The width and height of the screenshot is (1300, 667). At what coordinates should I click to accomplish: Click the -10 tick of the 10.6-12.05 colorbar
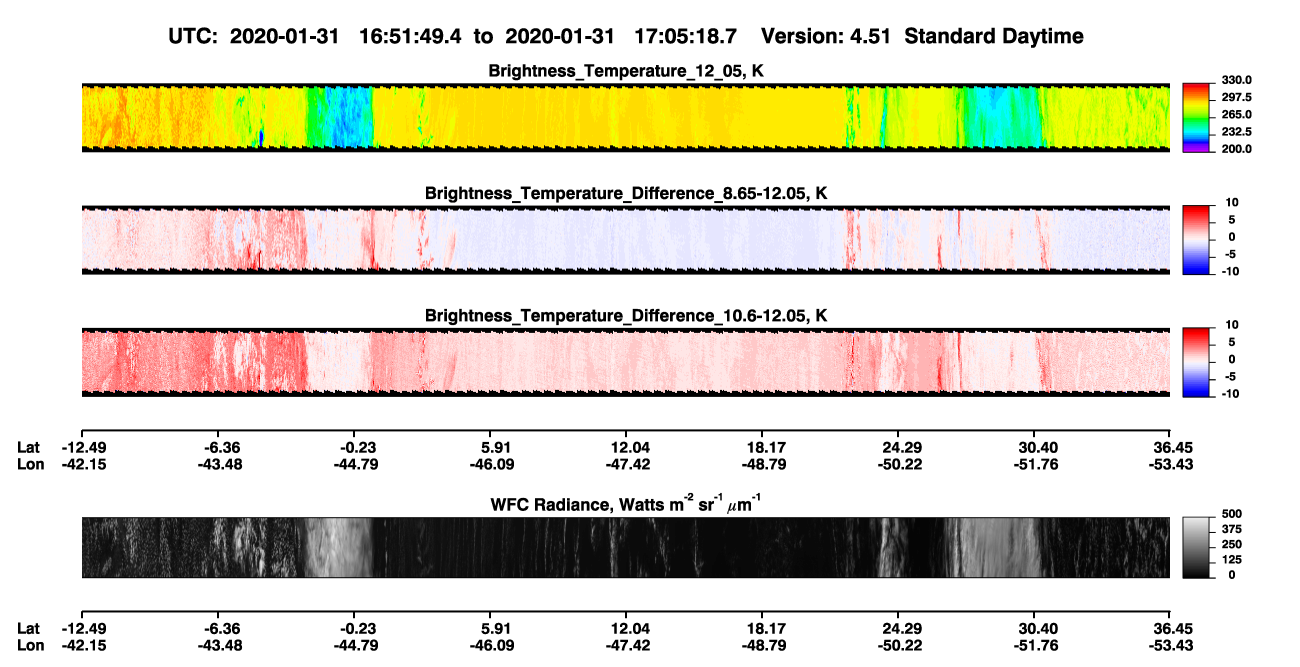coord(1231,393)
